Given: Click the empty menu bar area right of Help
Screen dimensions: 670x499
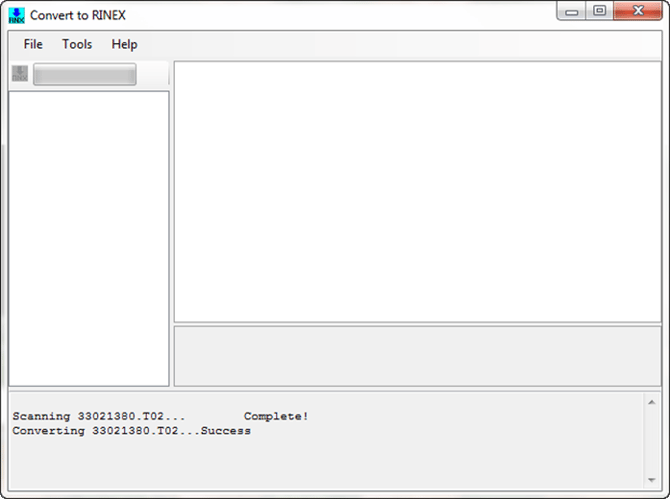Looking at the screenshot, I should coord(400,44).
